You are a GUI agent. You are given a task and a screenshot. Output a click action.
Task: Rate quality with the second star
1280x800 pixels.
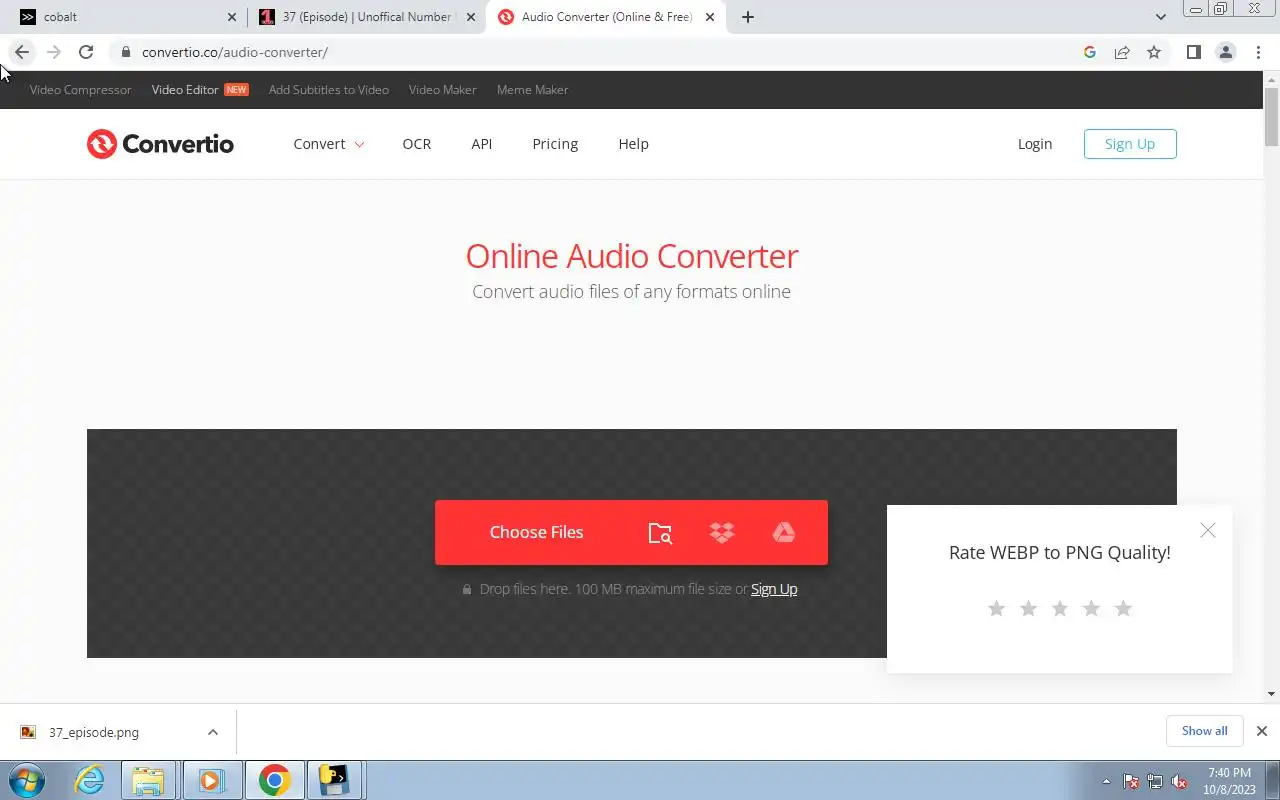coord(1028,608)
